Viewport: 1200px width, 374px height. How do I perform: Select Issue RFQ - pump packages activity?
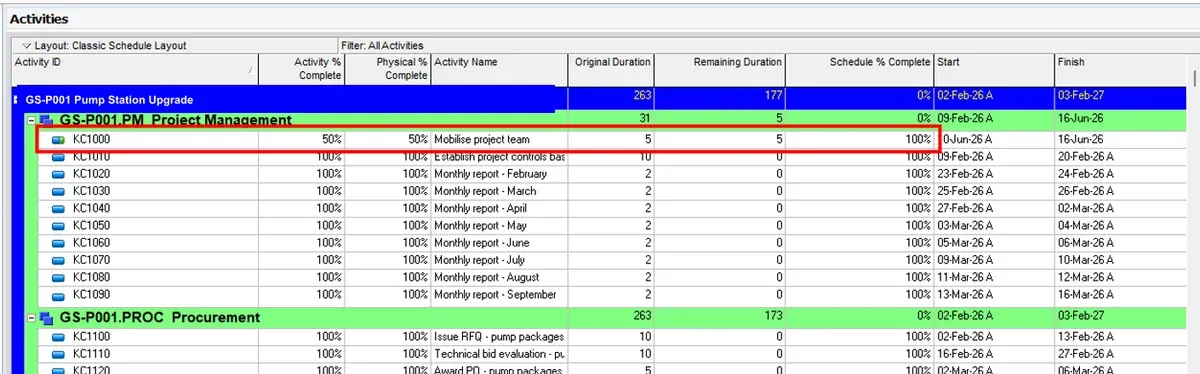pyautogui.click(x=499, y=337)
